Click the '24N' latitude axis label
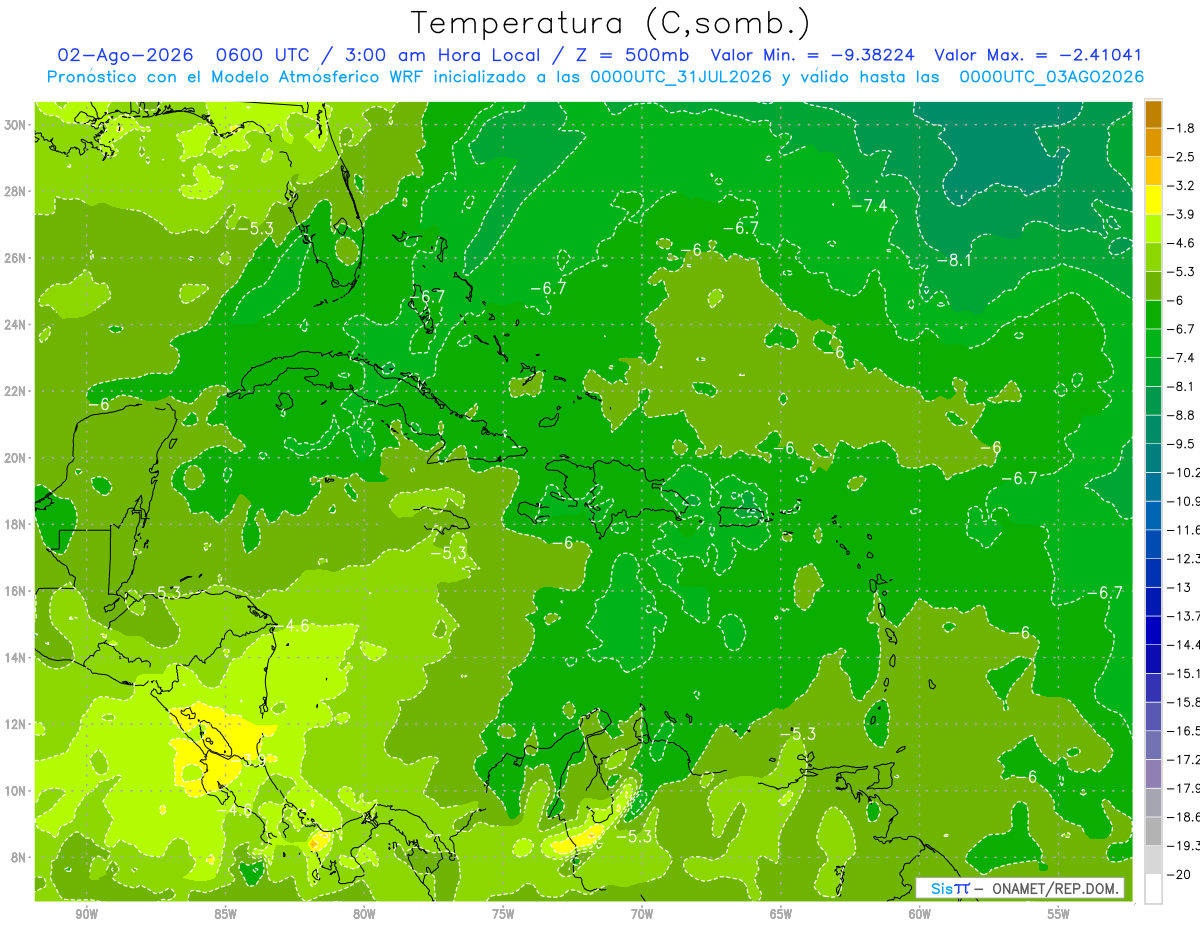Screen dimensions: 1200x927 [x=15, y=325]
